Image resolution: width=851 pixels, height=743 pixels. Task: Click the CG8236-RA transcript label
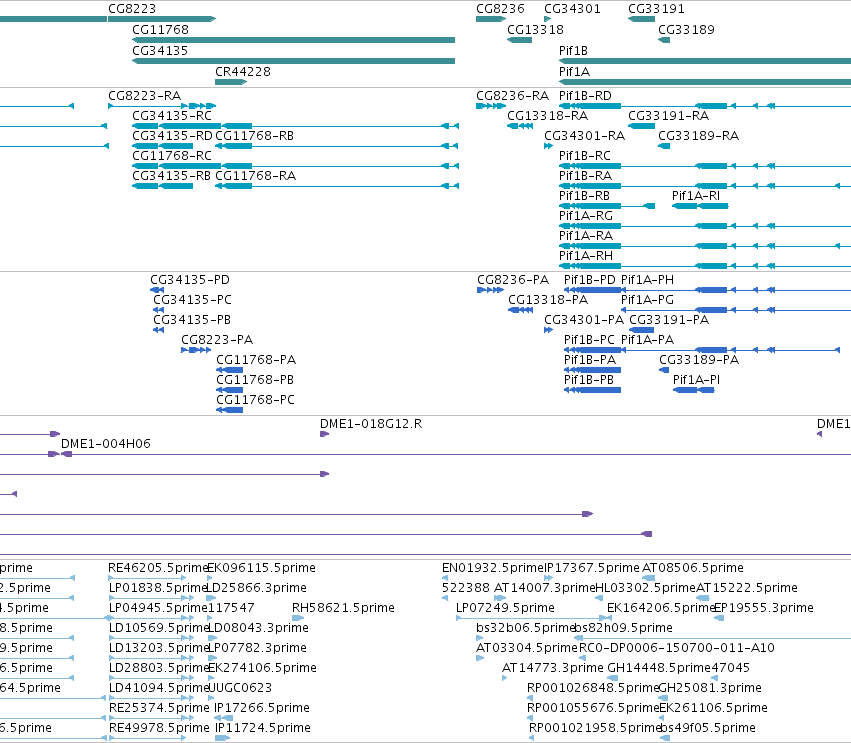click(512, 96)
